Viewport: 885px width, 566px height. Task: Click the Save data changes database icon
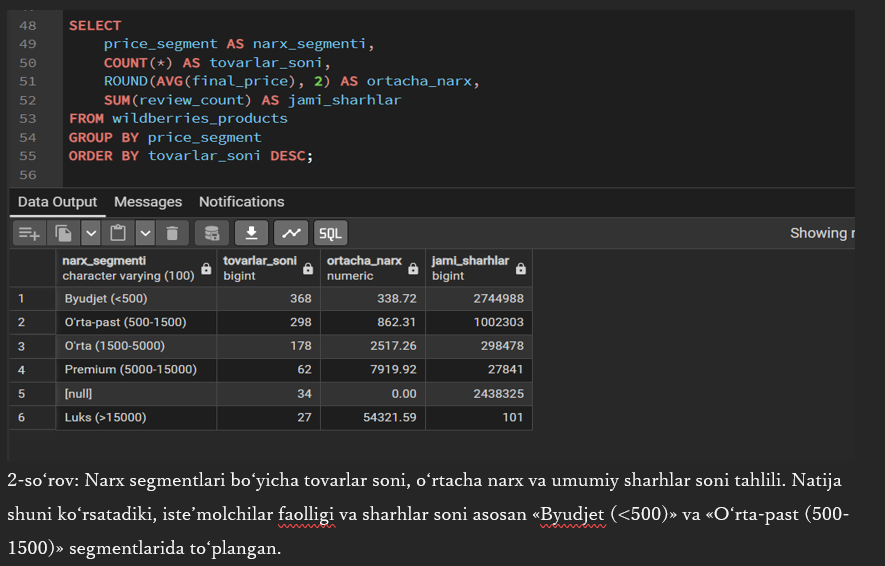(x=212, y=233)
